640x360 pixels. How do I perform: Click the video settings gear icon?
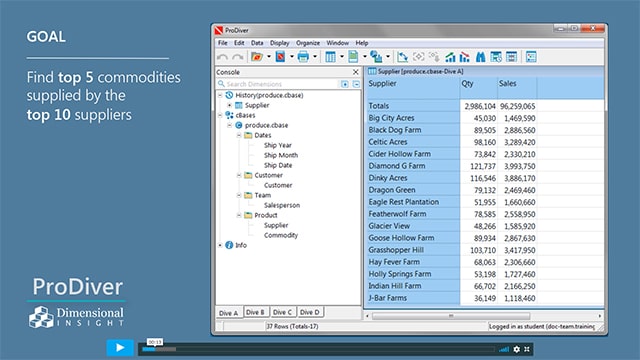click(x=517, y=349)
